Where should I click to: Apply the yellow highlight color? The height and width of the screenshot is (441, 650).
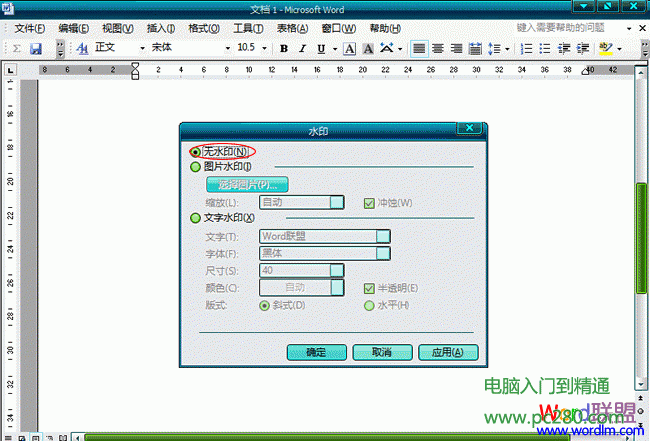pos(606,48)
